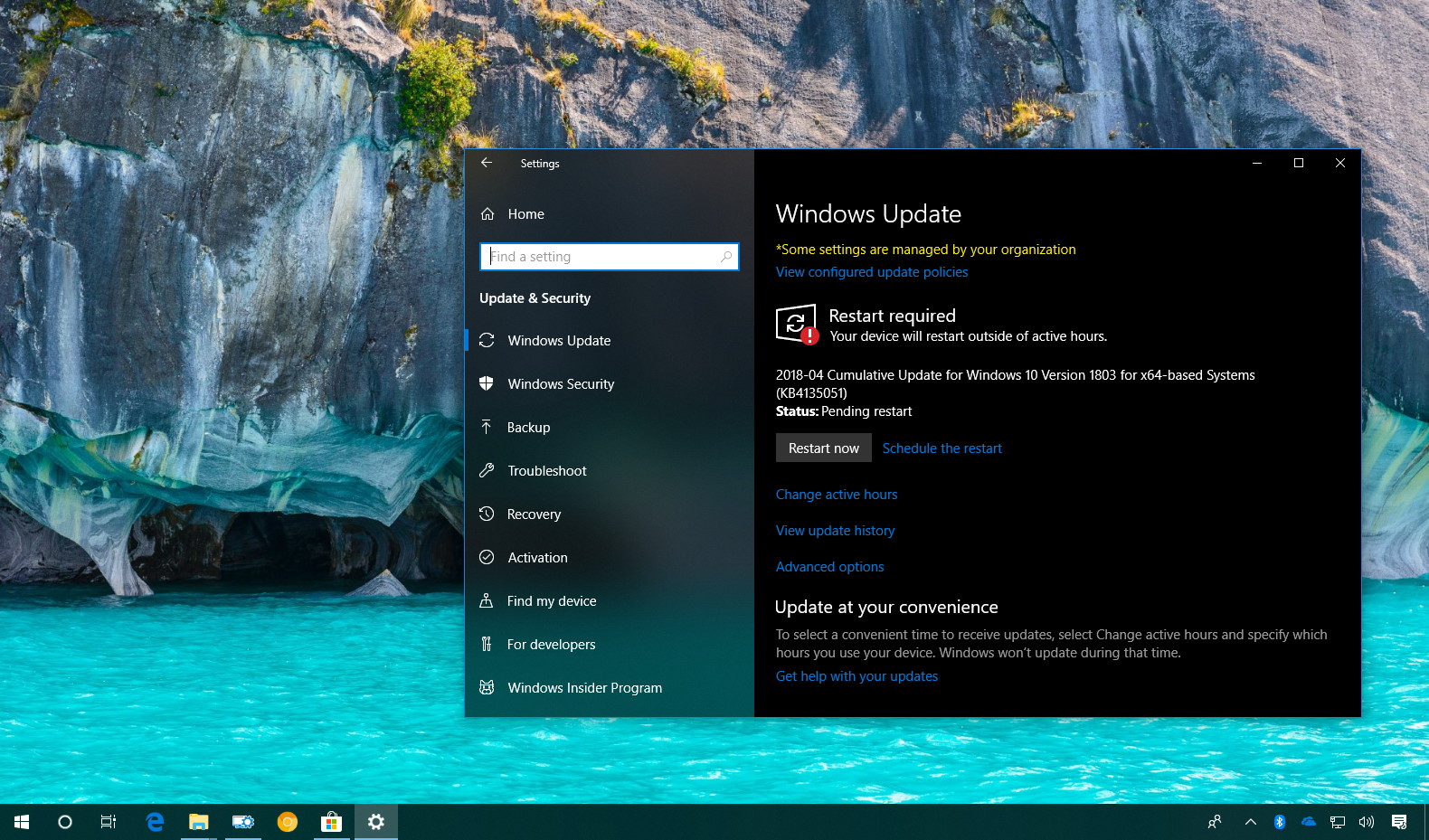Click the Backup upload arrow icon

(487, 427)
